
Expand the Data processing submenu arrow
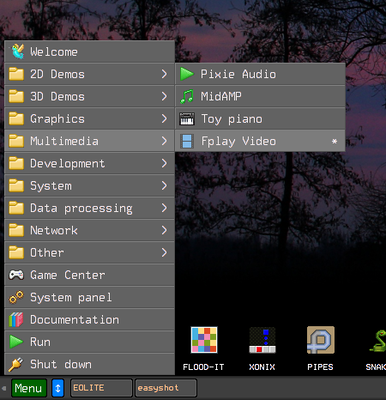[x=164, y=208]
